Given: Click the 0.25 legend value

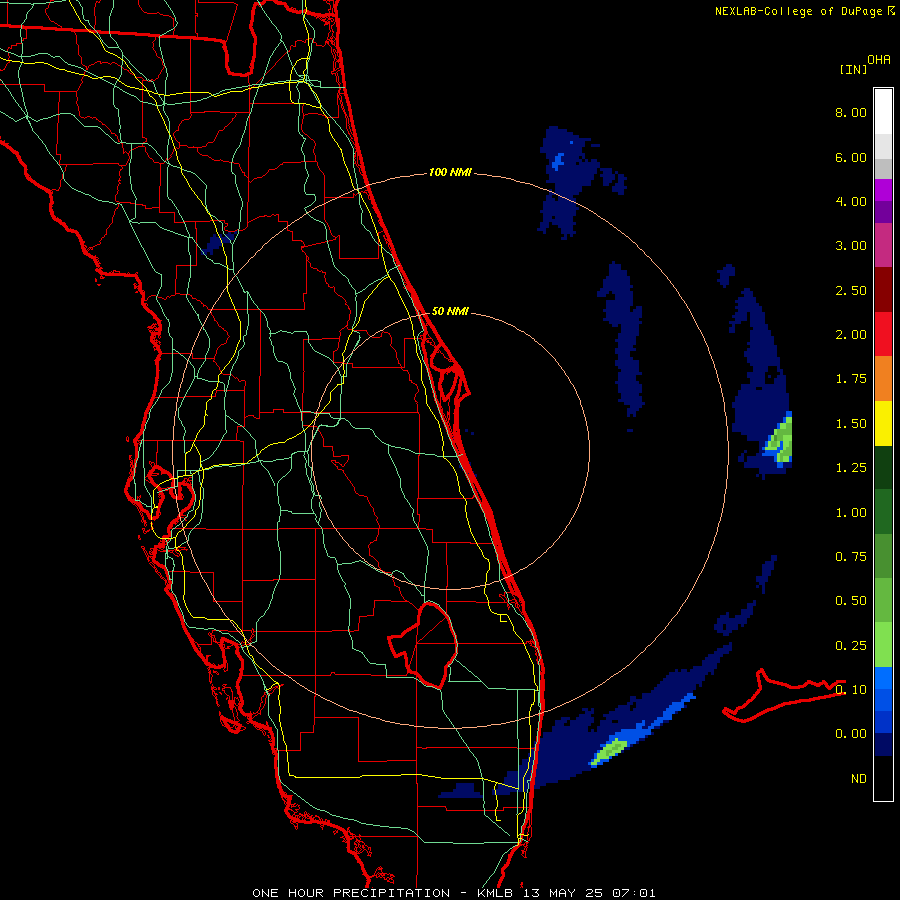Looking at the screenshot, I should pyautogui.click(x=850, y=646).
